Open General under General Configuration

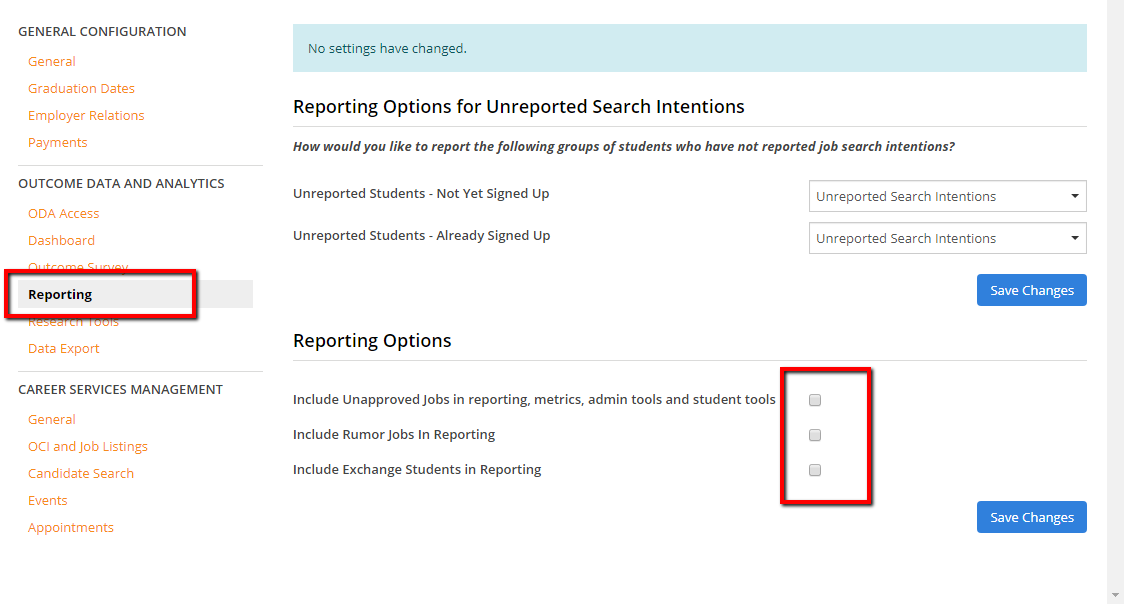click(52, 62)
